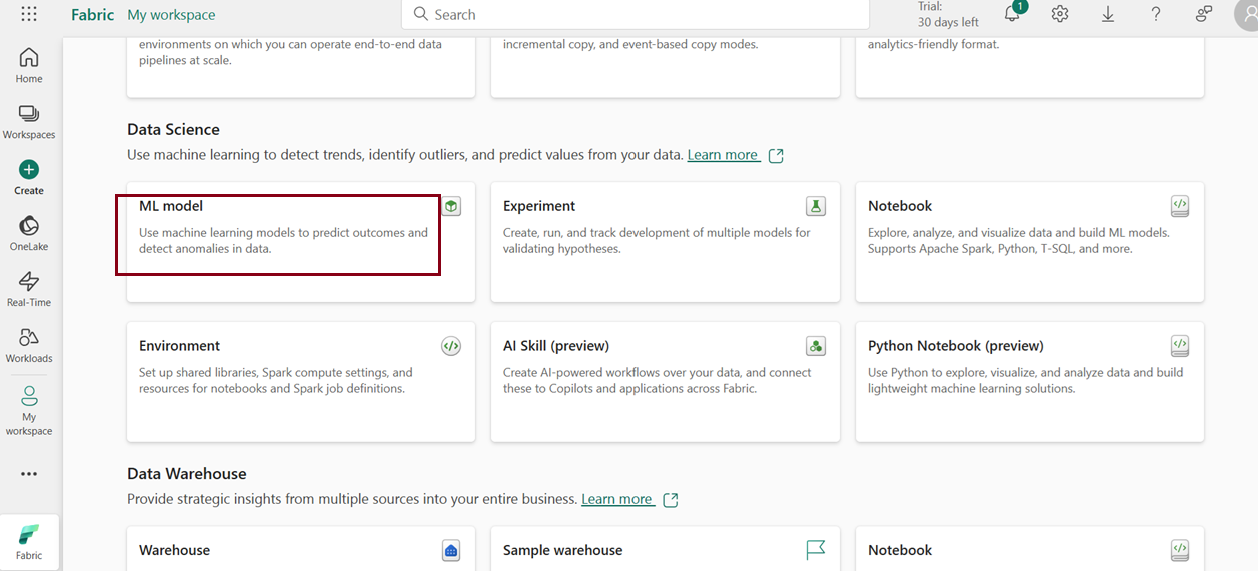The width and height of the screenshot is (1258, 586).
Task: Go to Home in left sidebar
Action: [29, 65]
